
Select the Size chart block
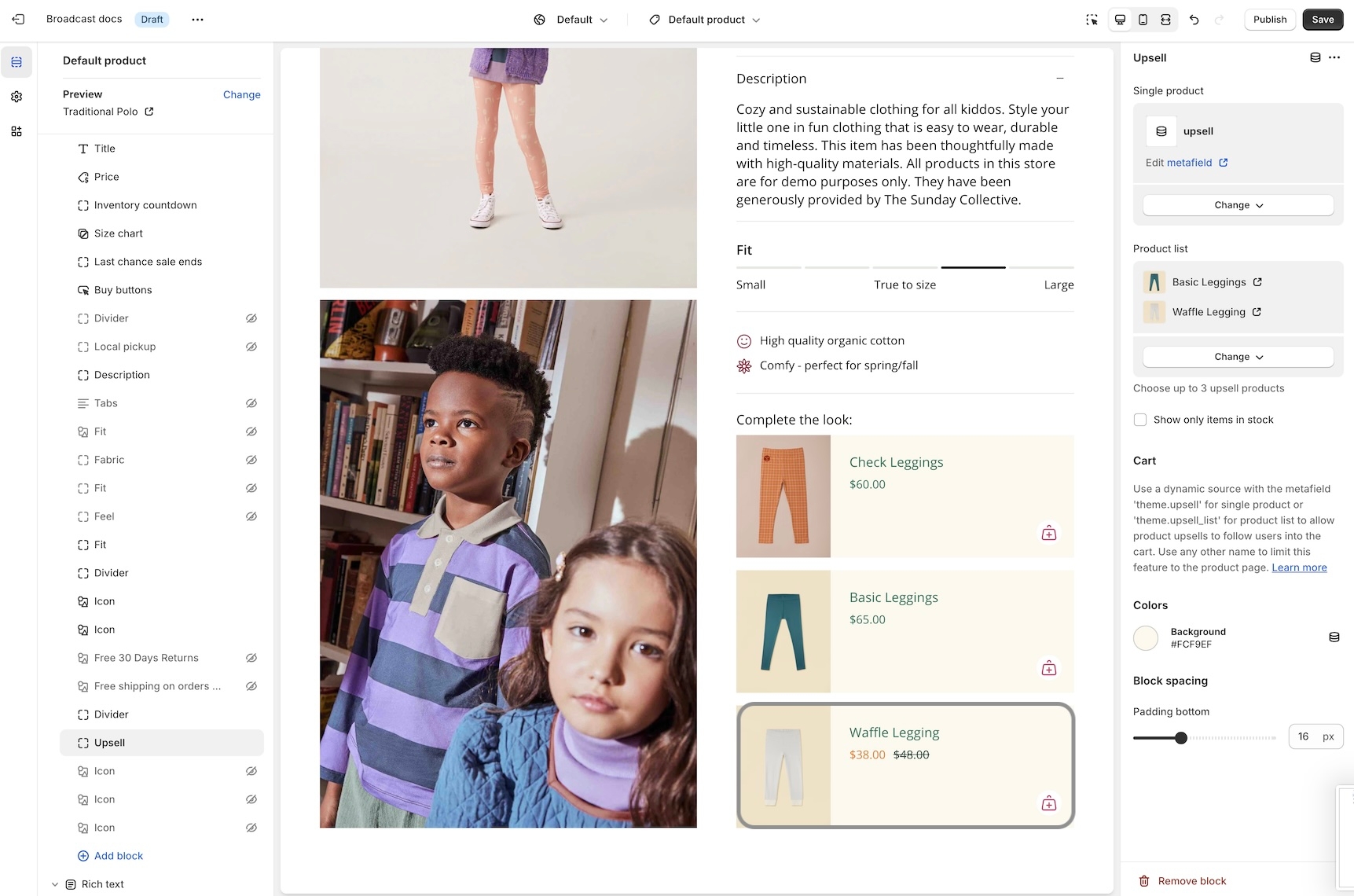(119, 233)
